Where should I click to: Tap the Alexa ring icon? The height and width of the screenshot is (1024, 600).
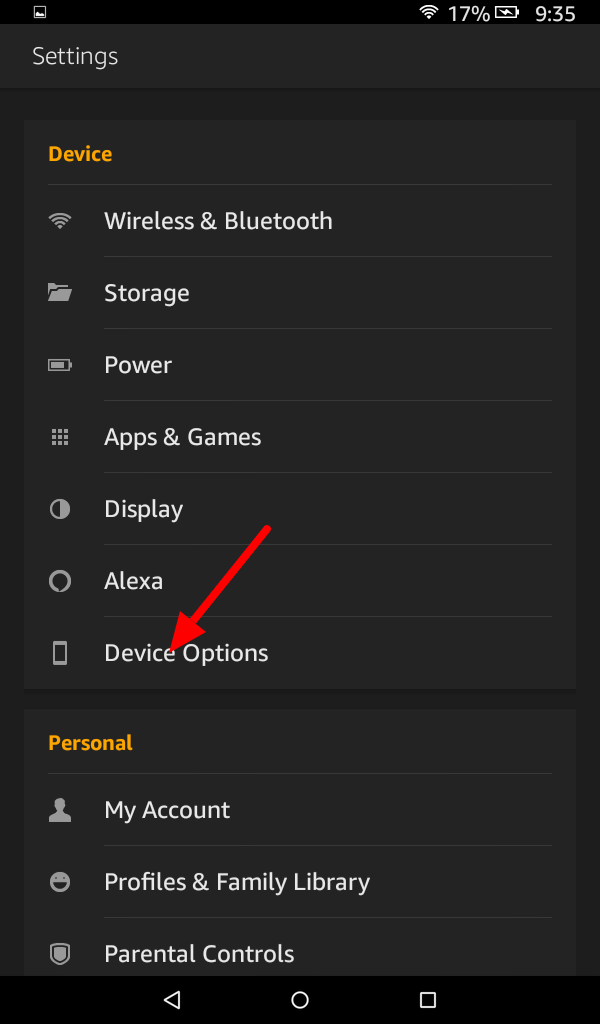(59, 581)
